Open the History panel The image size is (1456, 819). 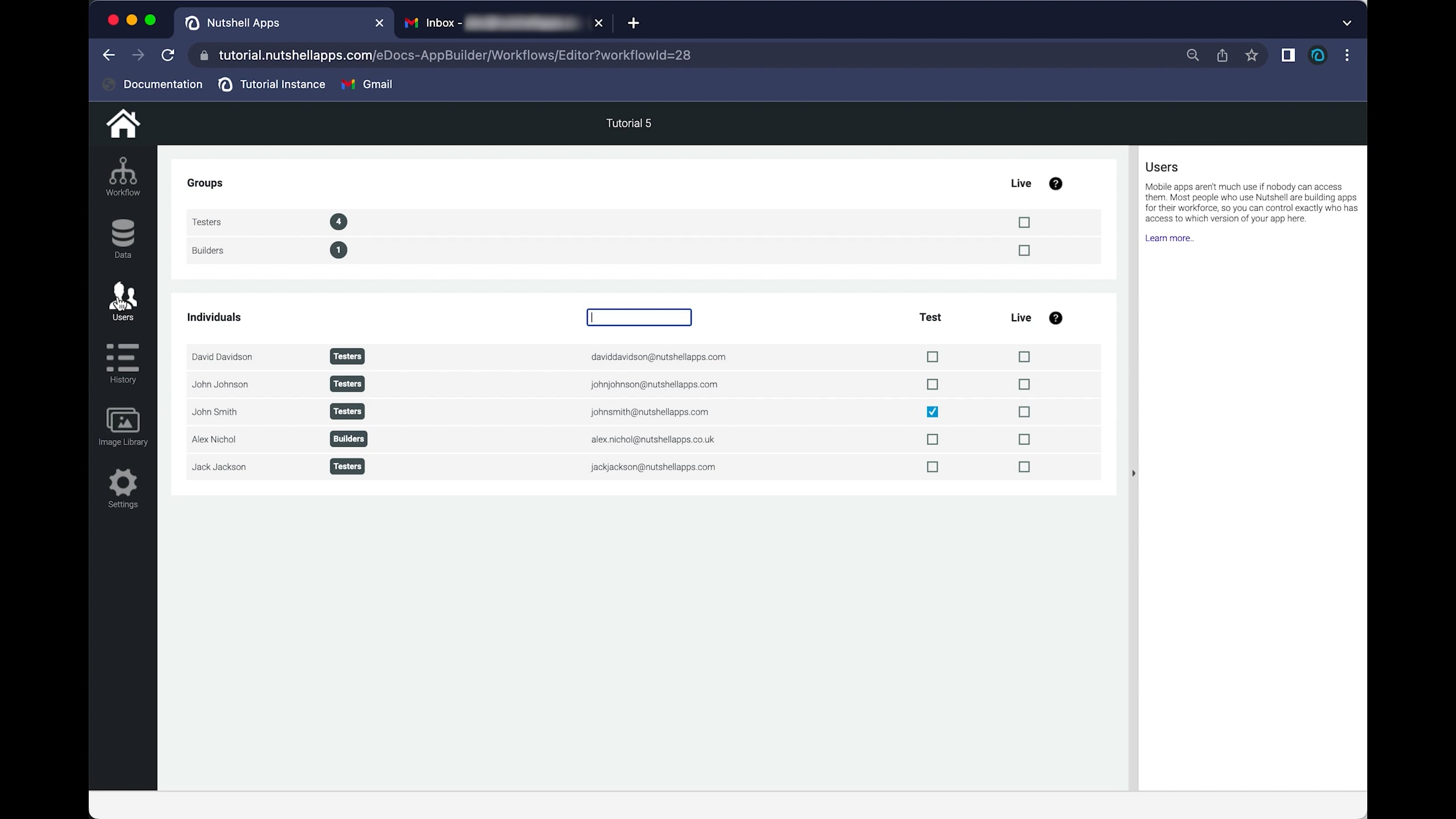click(123, 363)
